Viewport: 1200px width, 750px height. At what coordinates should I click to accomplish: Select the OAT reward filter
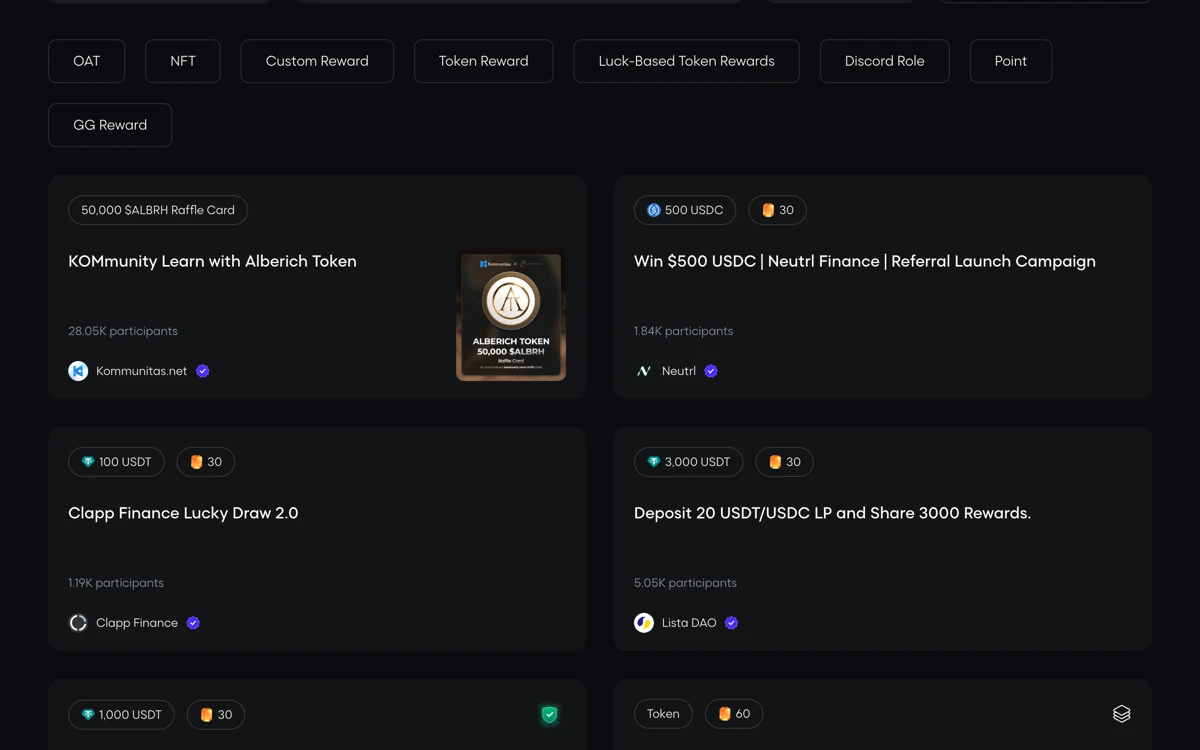tap(87, 61)
